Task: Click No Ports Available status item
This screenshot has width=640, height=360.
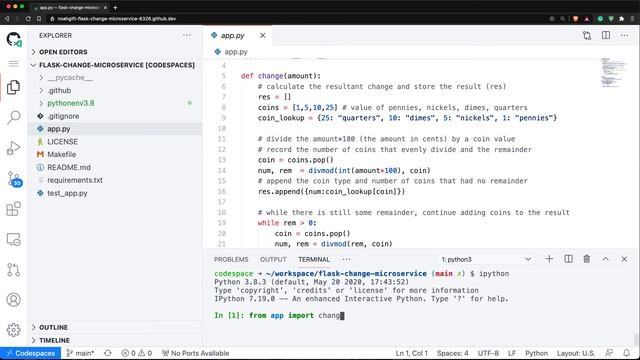Action: [196, 353]
